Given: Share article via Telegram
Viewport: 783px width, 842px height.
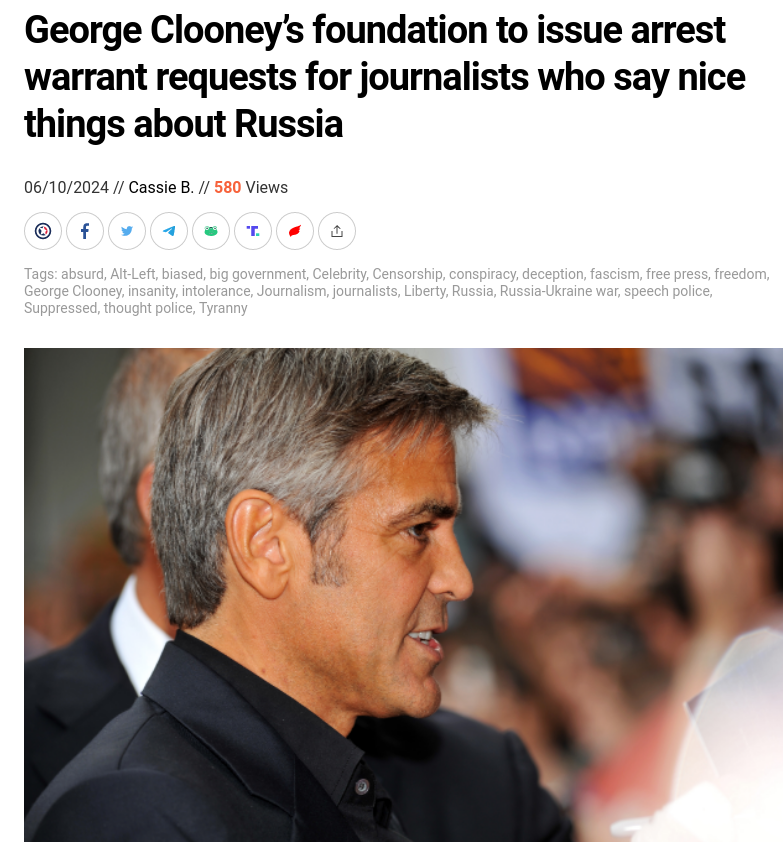Looking at the screenshot, I should click(169, 231).
